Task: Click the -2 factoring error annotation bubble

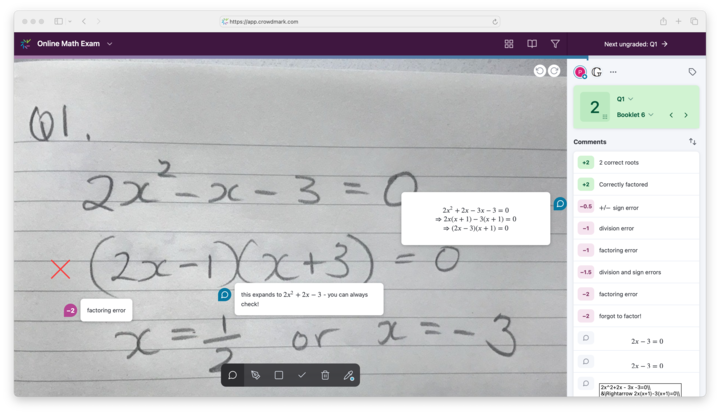Action: click(70, 311)
